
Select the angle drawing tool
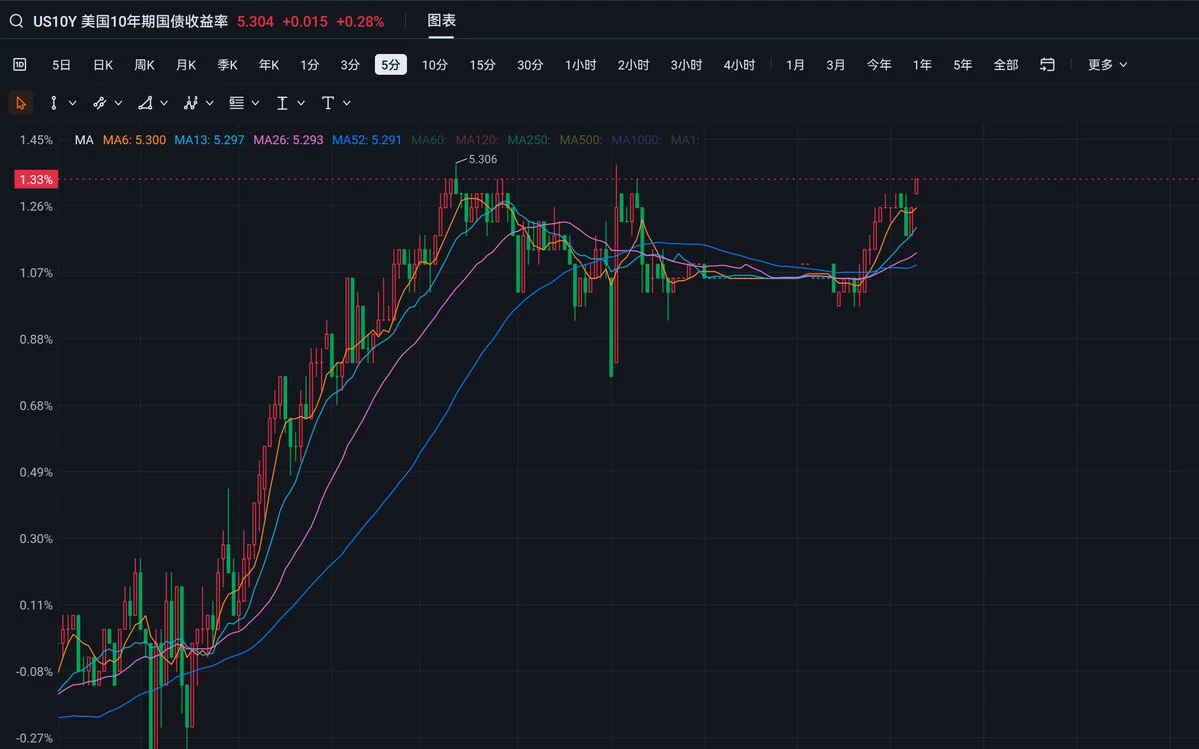(145, 103)
